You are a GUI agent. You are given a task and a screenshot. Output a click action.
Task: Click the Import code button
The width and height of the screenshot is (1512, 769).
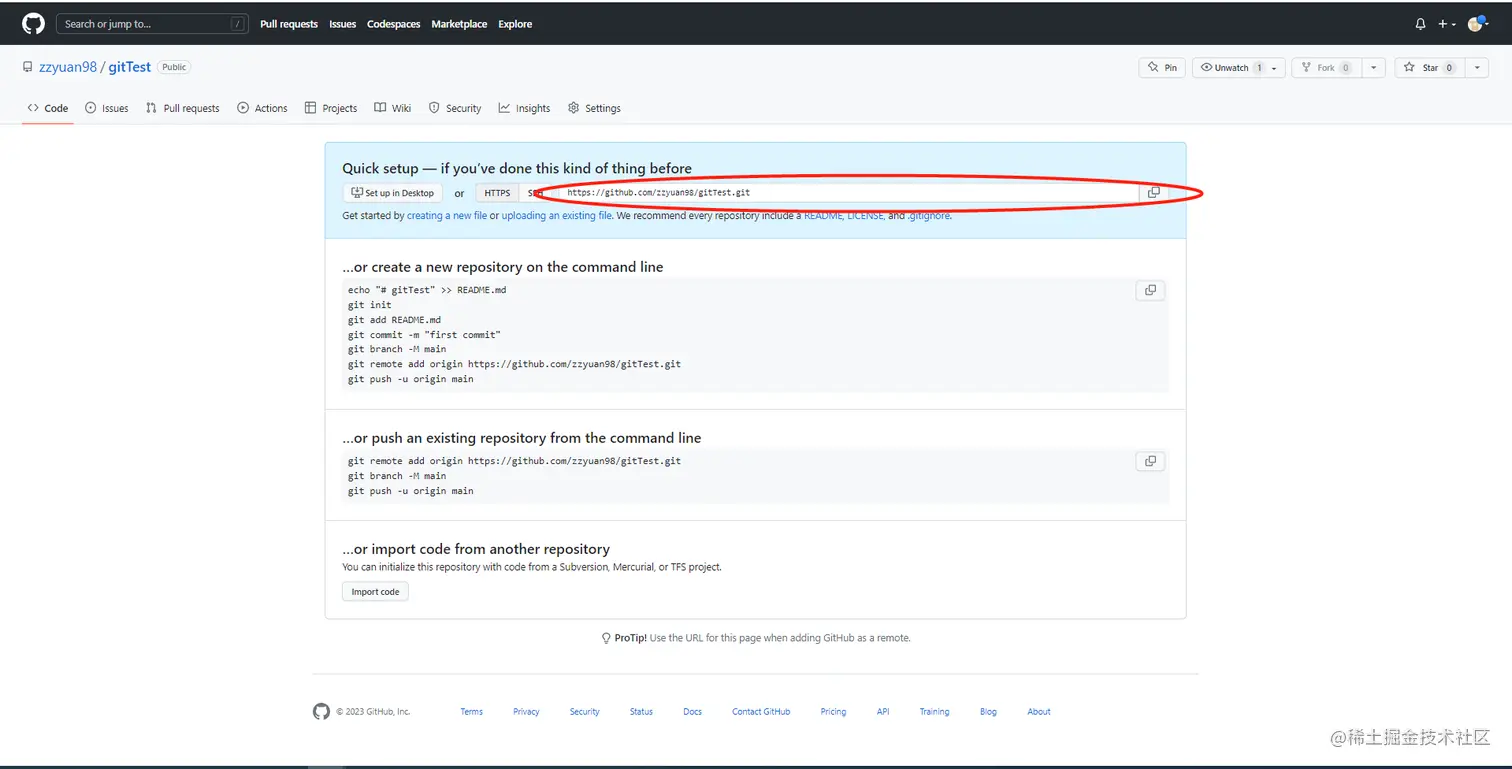pyautogui.click(x=375, y=592)
